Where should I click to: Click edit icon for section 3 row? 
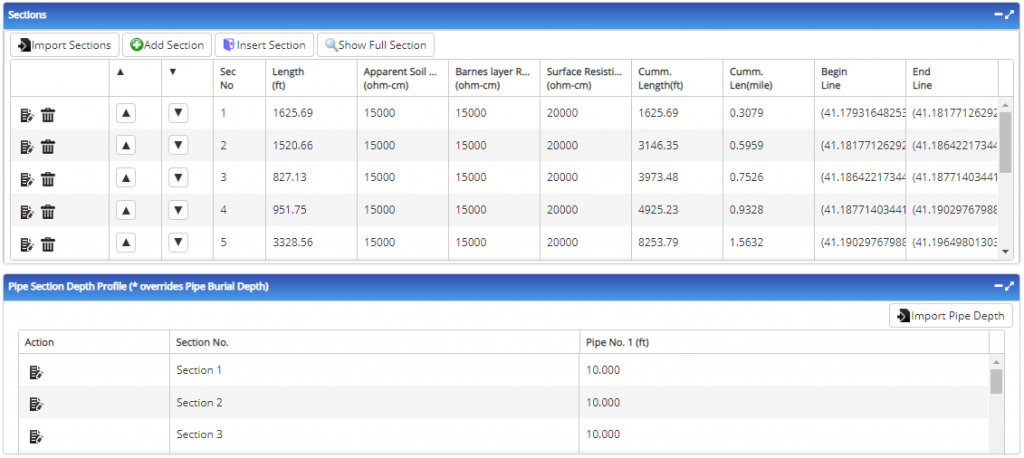27,179
